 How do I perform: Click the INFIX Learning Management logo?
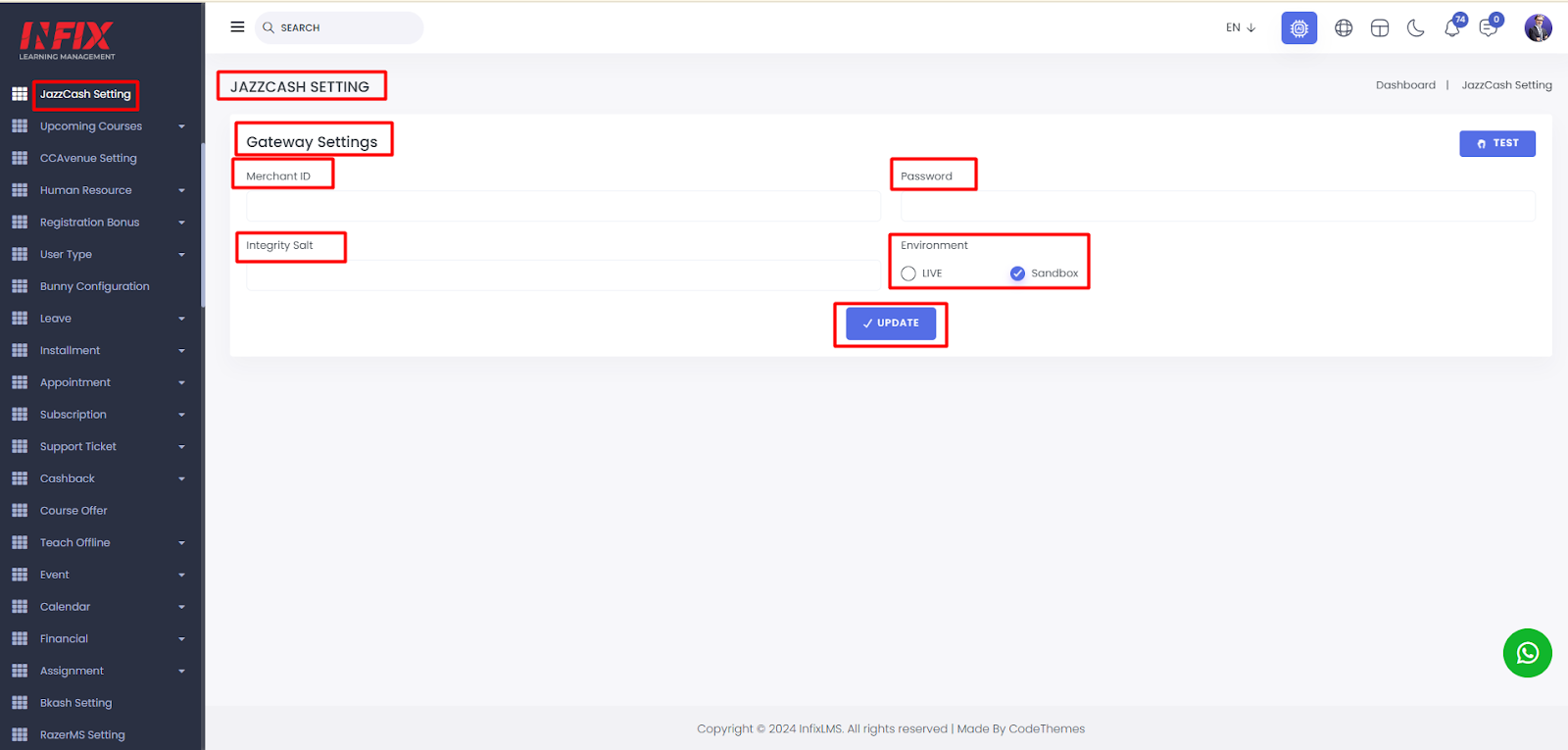tap(67, 40)
